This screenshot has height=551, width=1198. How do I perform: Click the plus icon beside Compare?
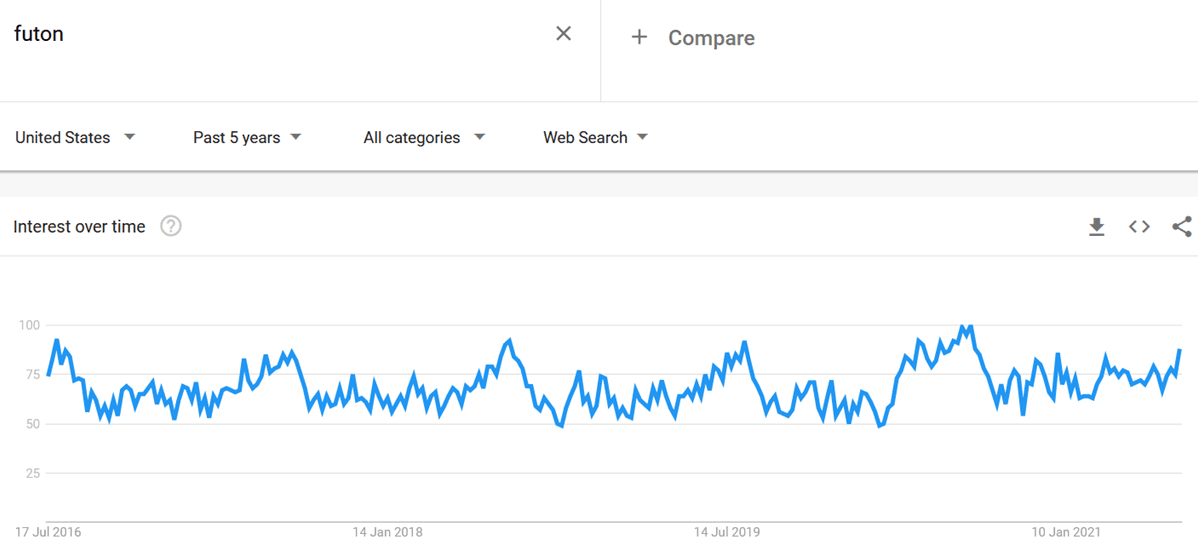click(x=639, y=38)
